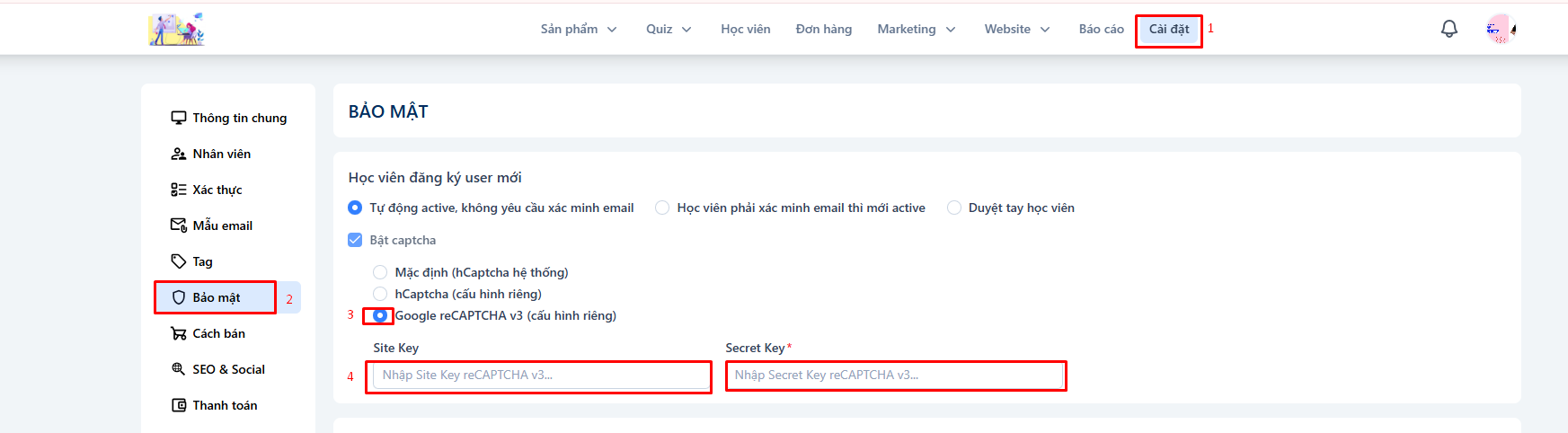1568x433 pixels.
Task: Expand the Marketing dropdown menu
Action: point(916,29)
